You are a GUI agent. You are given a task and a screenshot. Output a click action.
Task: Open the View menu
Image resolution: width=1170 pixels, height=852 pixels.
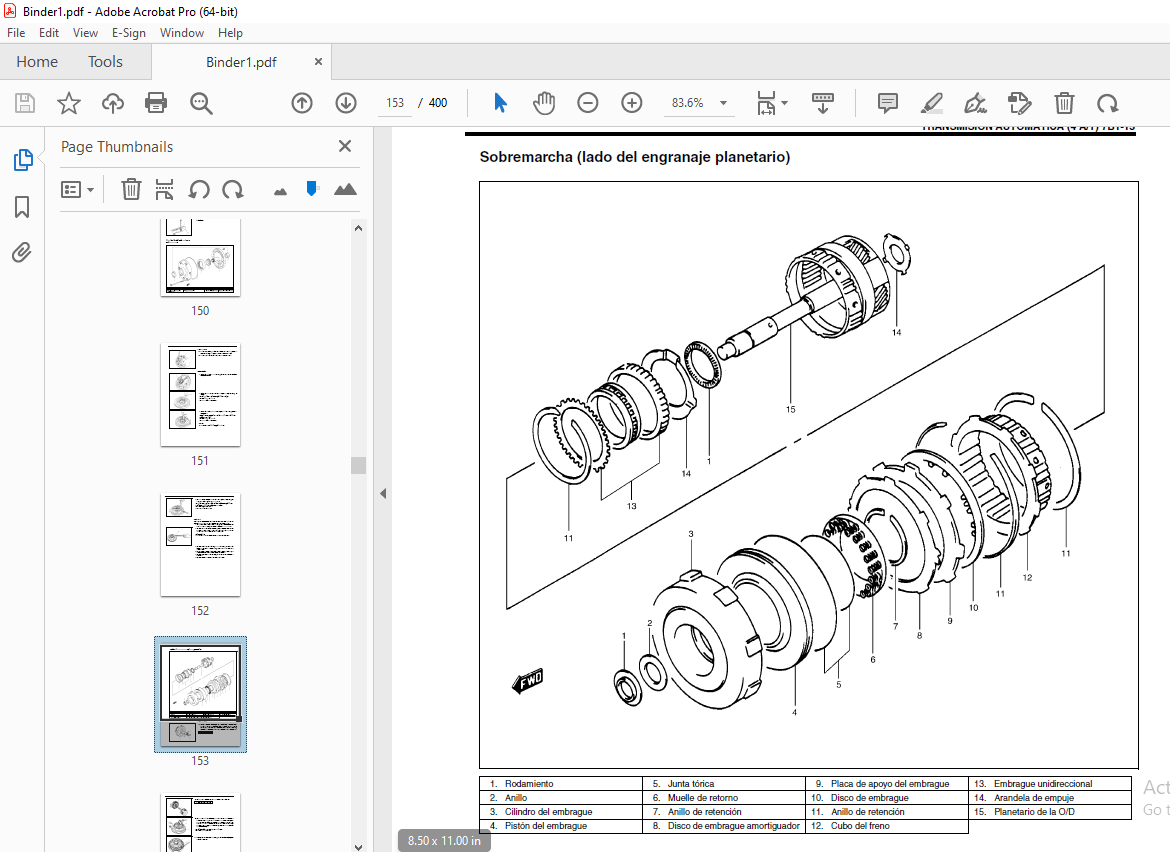[85, 33]
